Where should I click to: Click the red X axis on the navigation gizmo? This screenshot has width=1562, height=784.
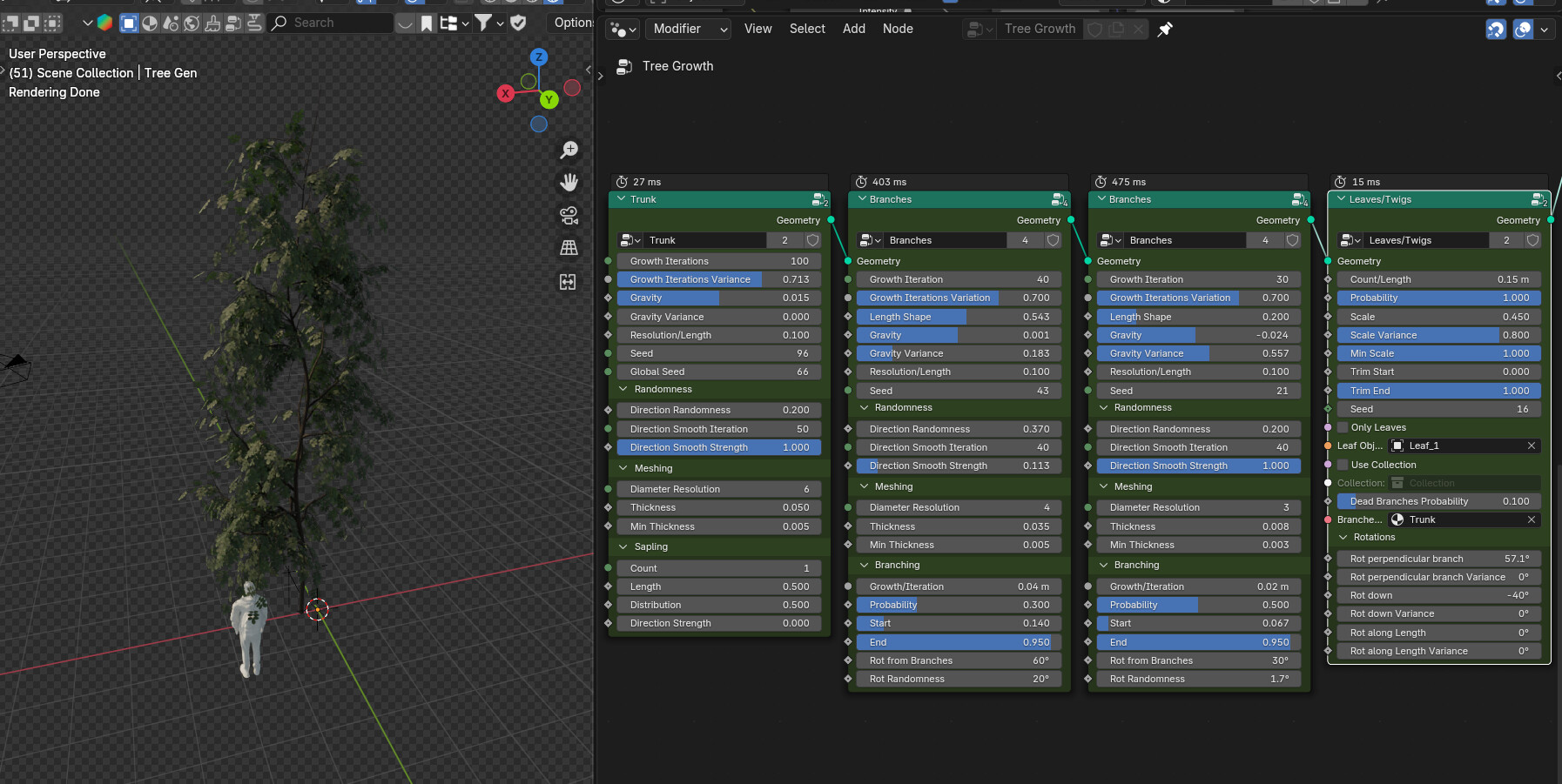coord(506,93)
